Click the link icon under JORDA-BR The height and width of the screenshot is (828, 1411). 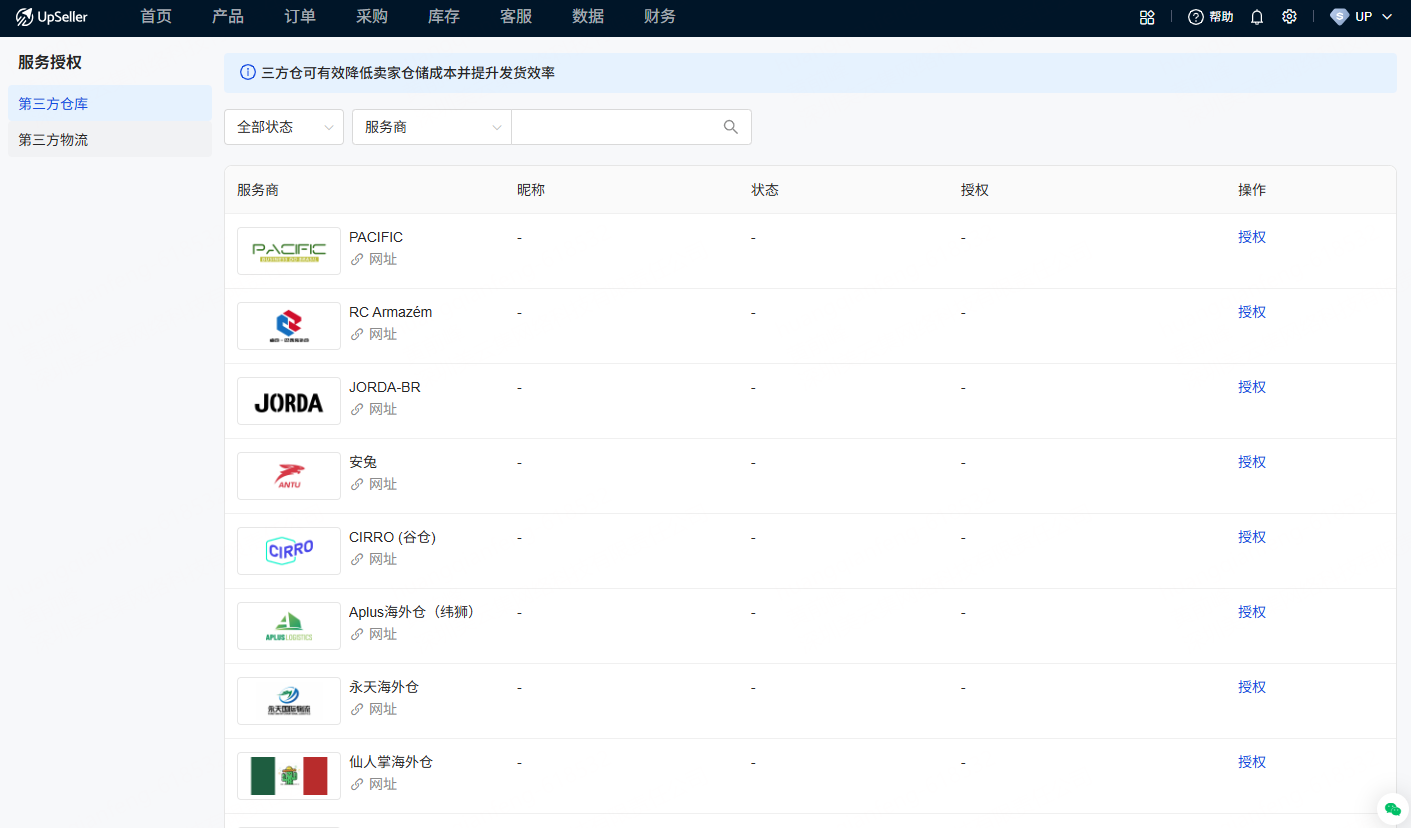[x=357, y=409]
